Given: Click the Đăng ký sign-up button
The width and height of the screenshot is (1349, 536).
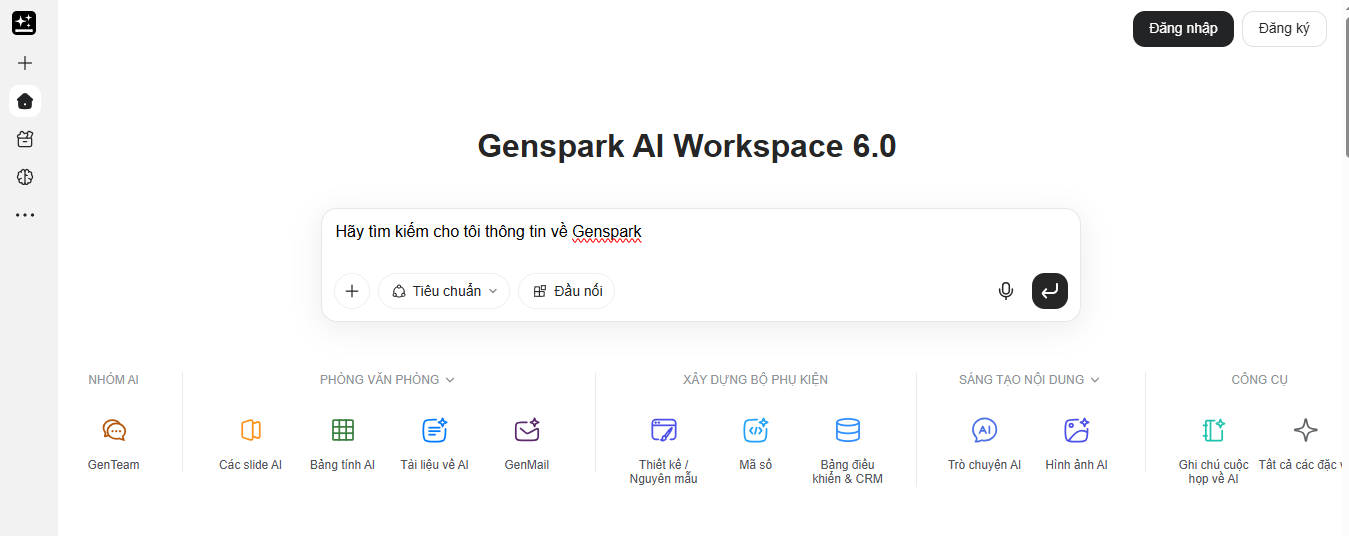Looking at the screenshot, I should point(1284,29).
